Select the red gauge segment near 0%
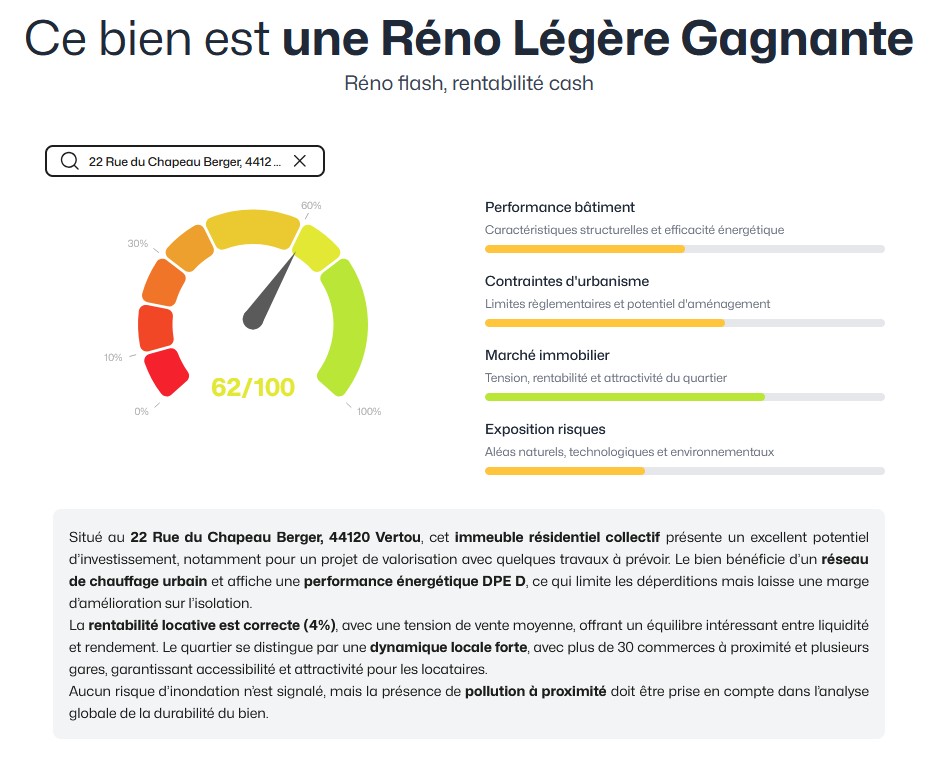The image size is (940, 762). pyautogui.click(x=167, y=373)
